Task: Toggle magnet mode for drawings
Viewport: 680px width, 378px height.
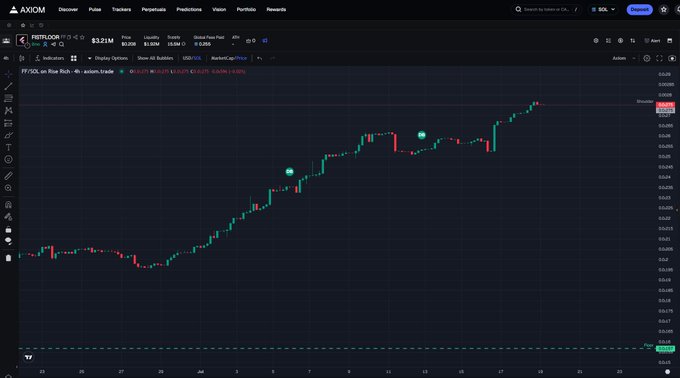Action: 8,205
